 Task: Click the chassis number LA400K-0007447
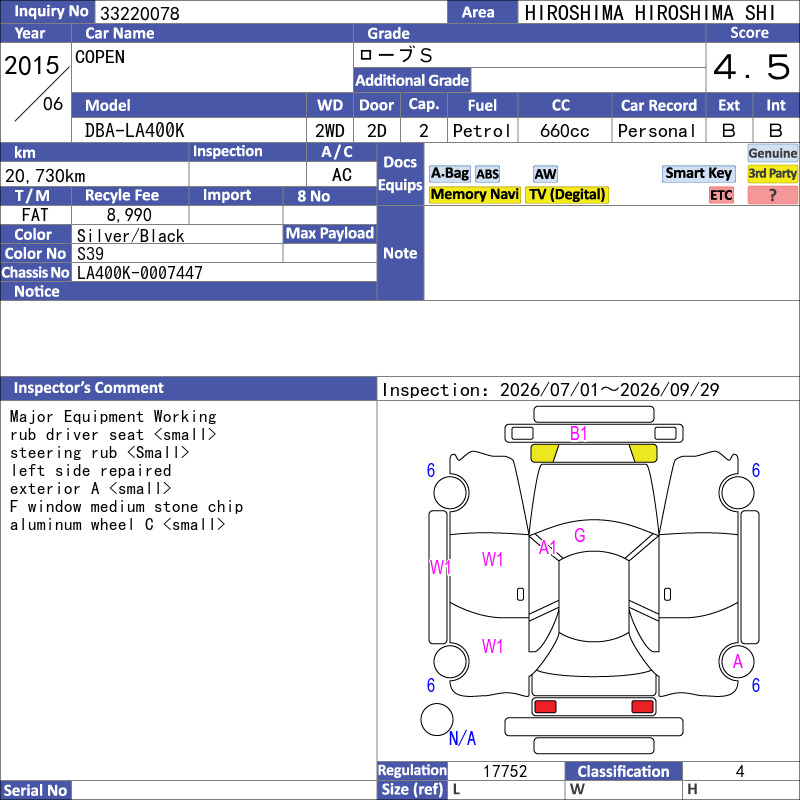point(139,273)
